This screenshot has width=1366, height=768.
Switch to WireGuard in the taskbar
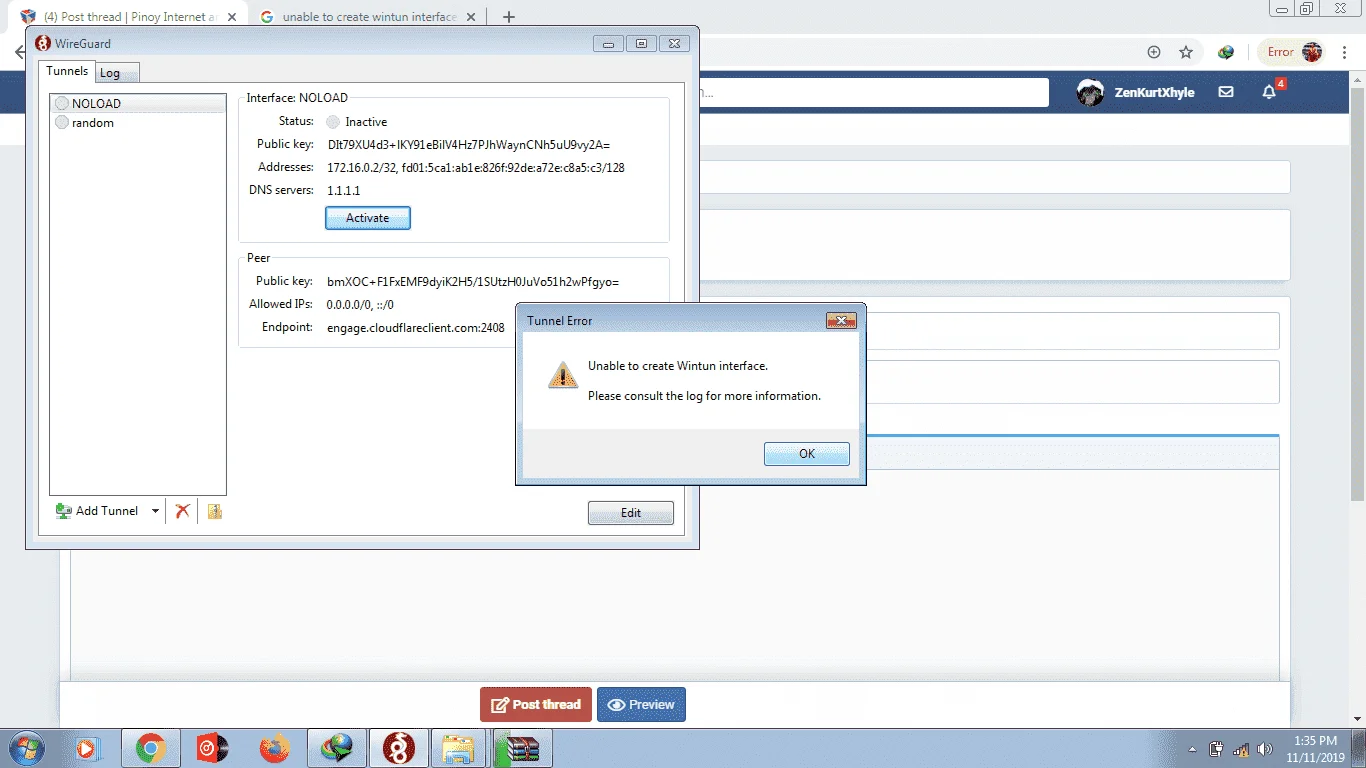[398, 748]
